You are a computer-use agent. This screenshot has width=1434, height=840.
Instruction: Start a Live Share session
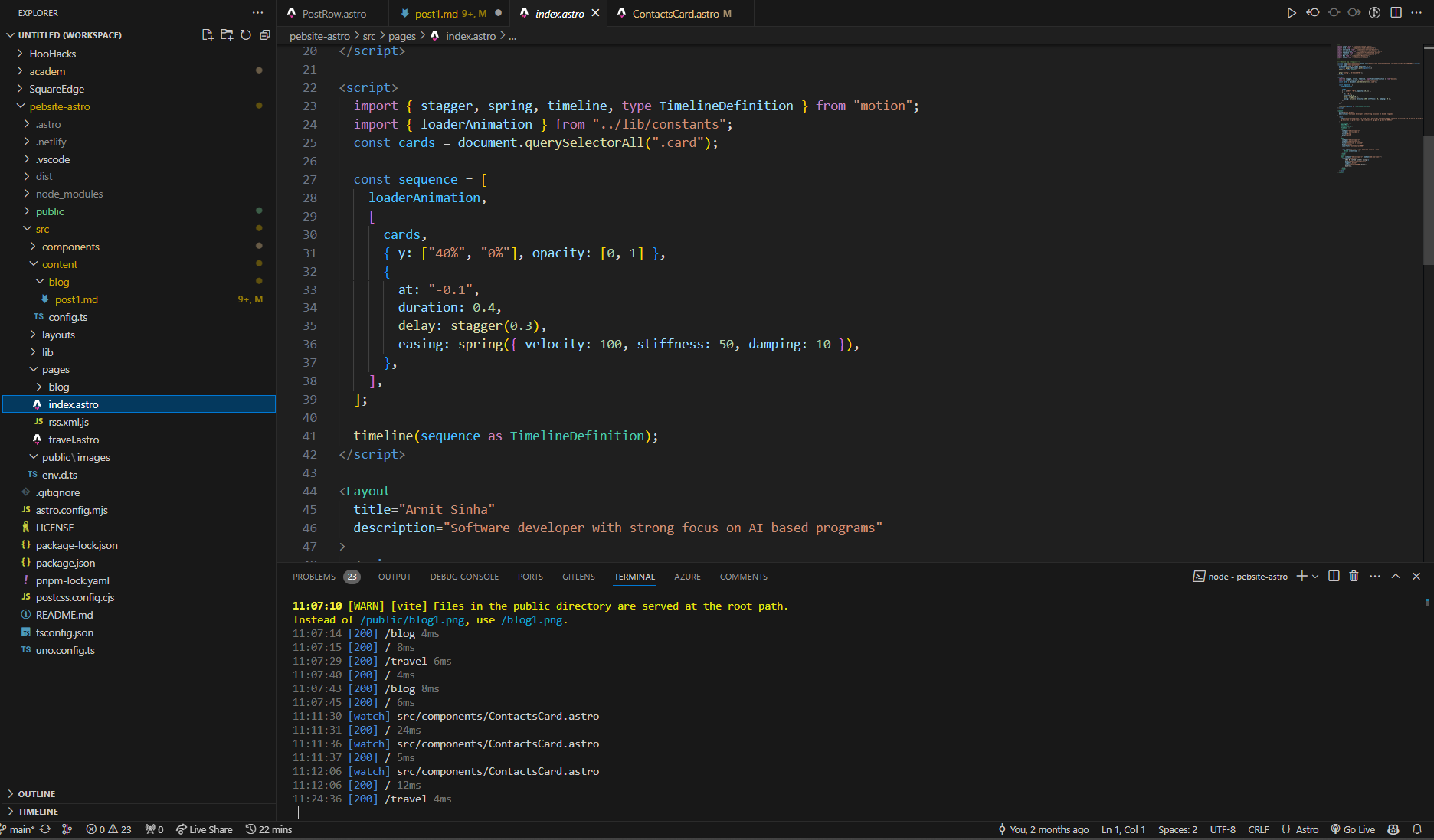(204, 829)
